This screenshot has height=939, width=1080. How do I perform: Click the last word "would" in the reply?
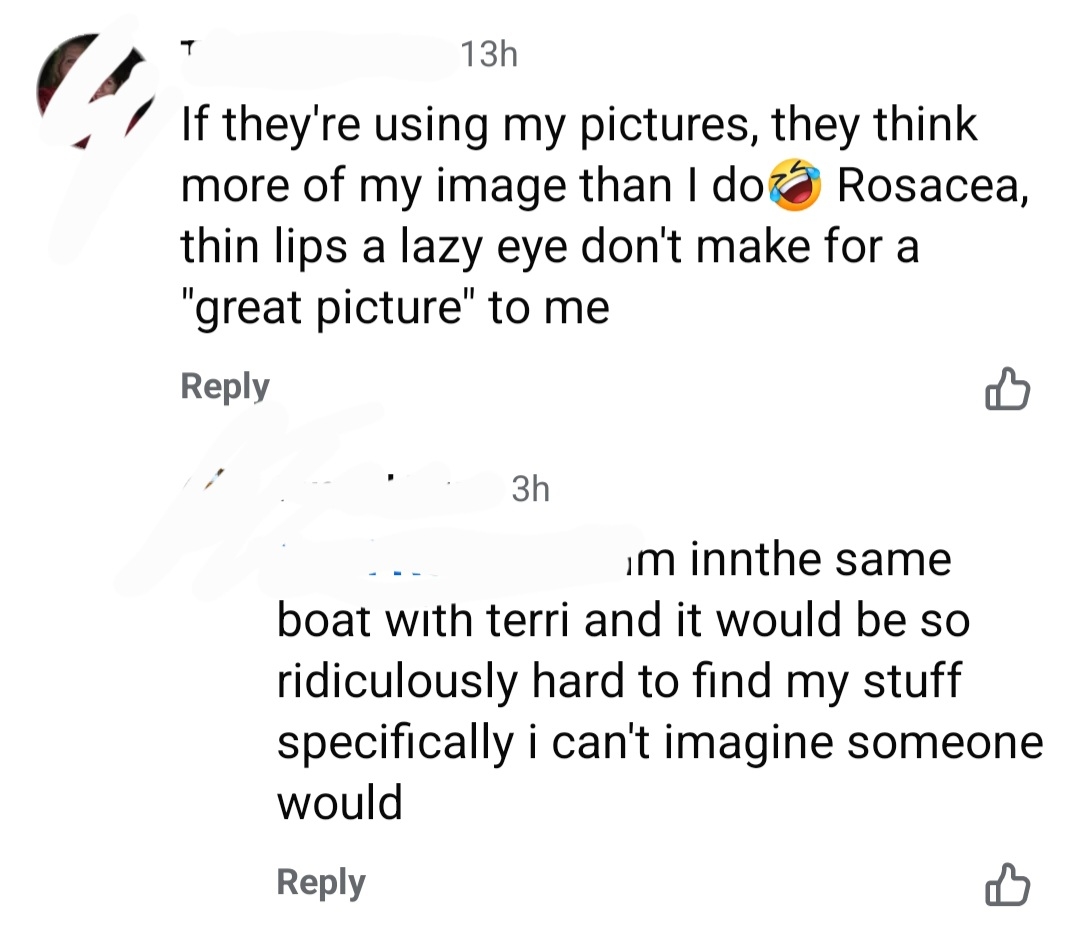pyautogui.click(x=339, y=802)
